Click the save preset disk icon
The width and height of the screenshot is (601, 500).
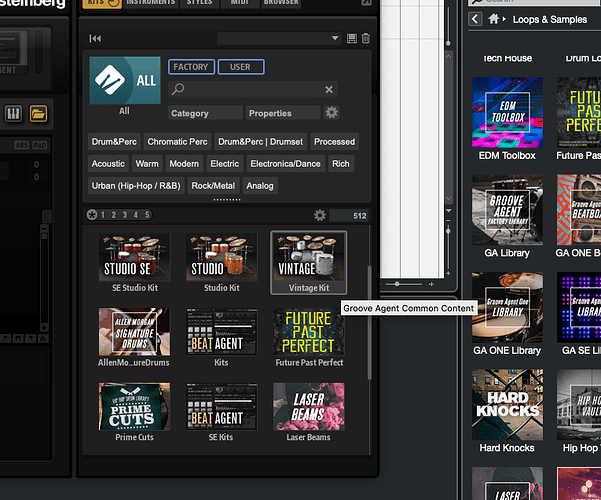point(351,38)
